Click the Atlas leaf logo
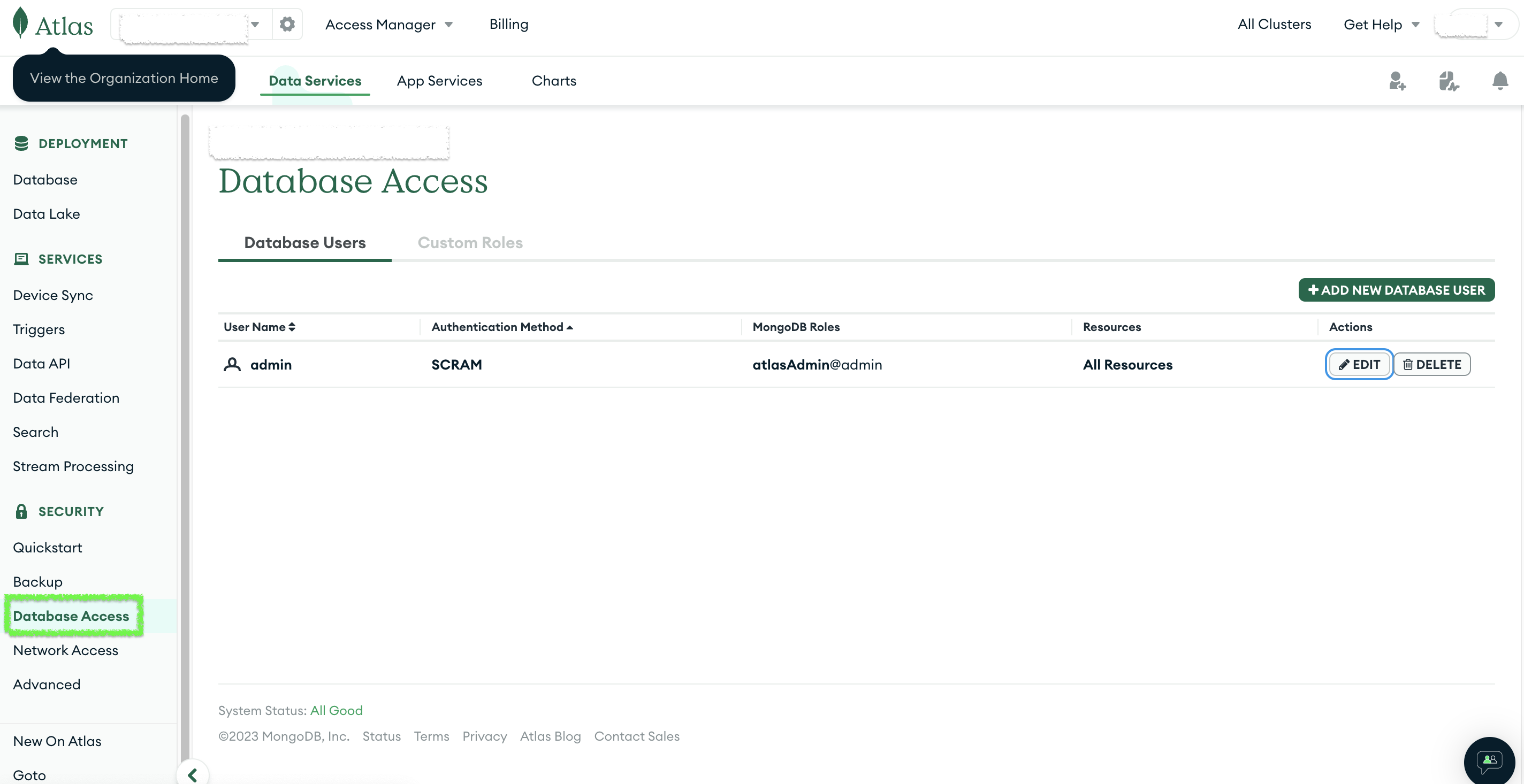 click(x=20, y=23)
